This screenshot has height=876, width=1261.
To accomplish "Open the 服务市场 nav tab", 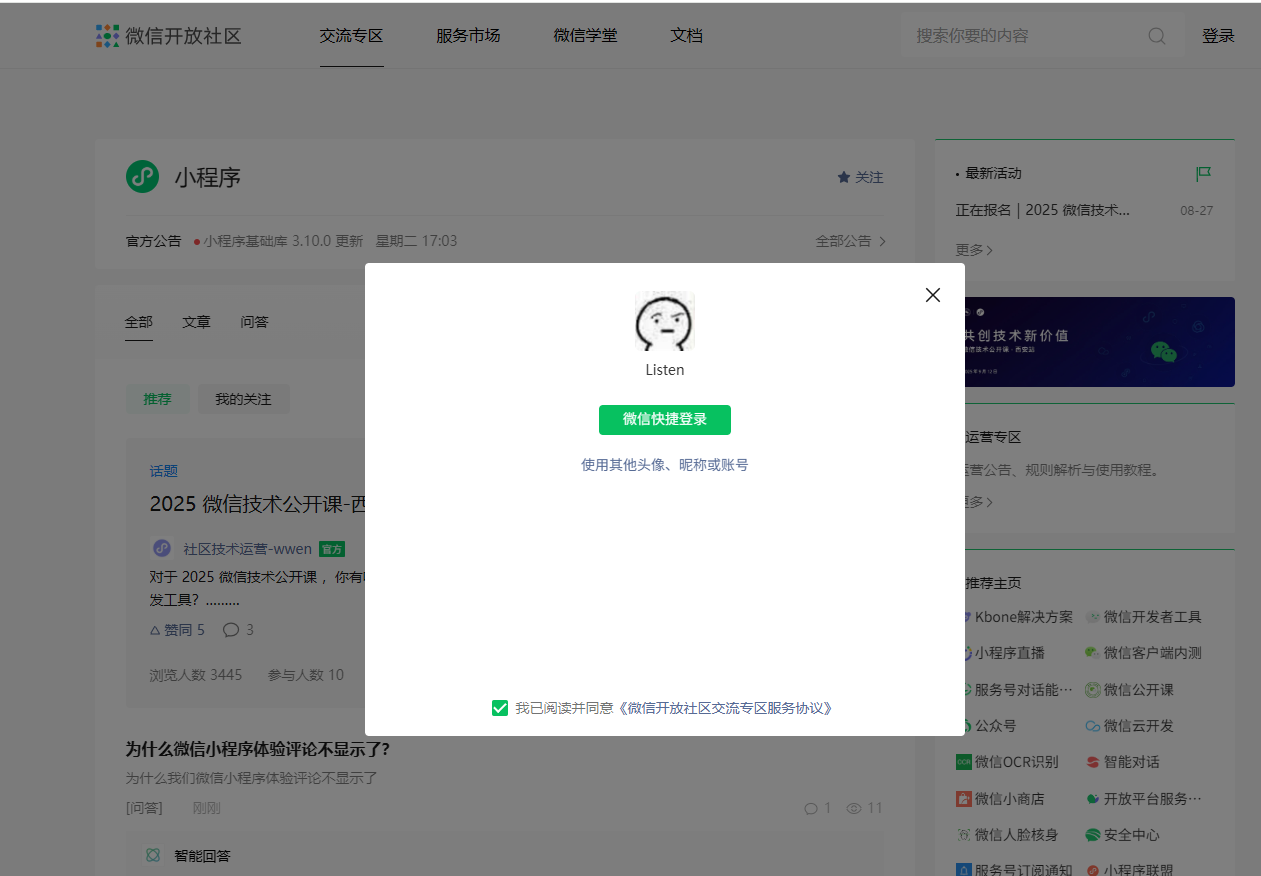I will (468, 36).
